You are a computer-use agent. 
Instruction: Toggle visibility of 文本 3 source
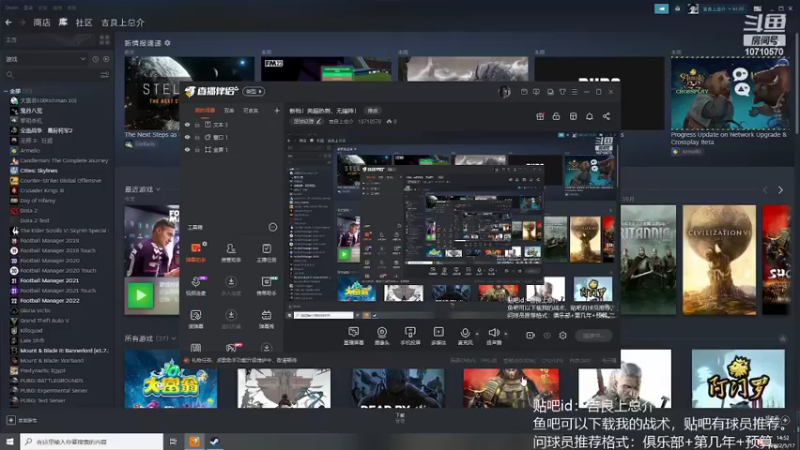tap(187, 125)
